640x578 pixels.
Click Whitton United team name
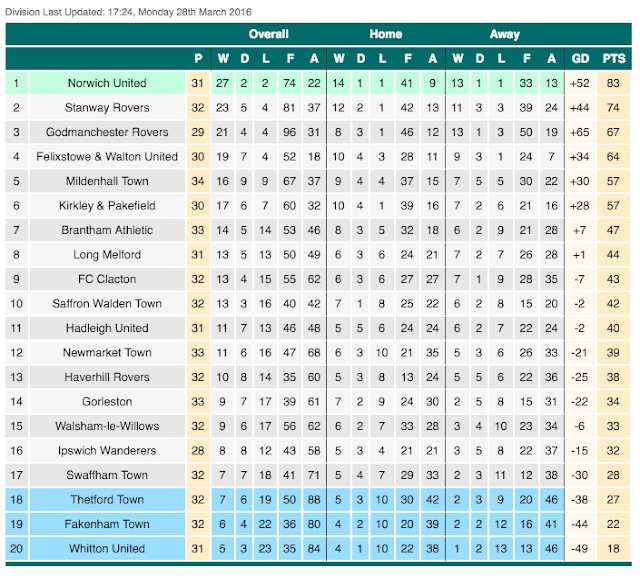[107, 549]
